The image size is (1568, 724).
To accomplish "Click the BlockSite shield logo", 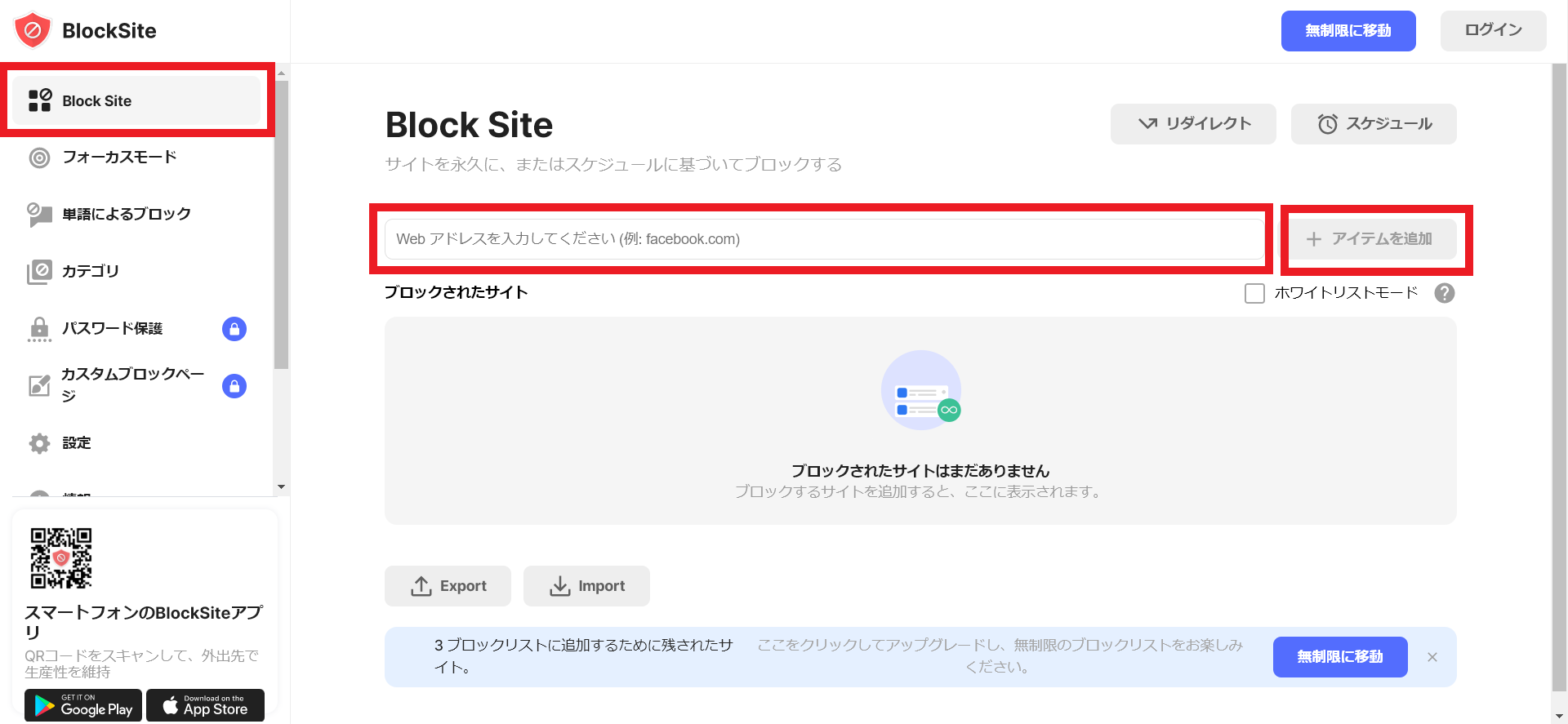I will pyautogui.click(x=33, y=30).
